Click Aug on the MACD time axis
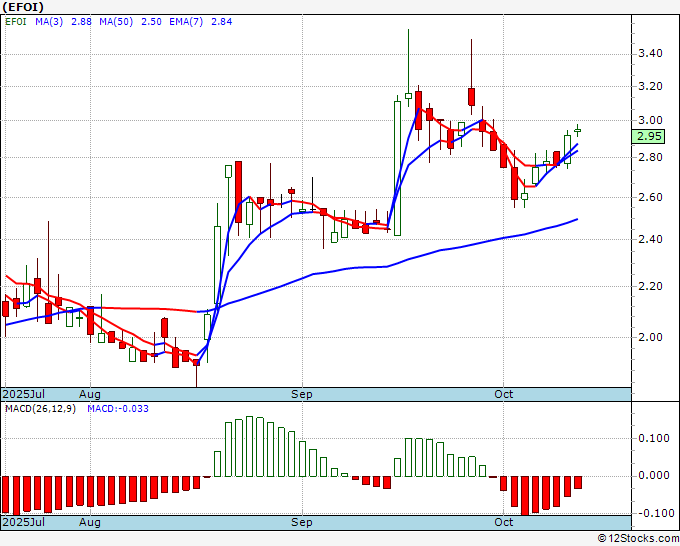The image size is (680, 546). coord(90,522)
